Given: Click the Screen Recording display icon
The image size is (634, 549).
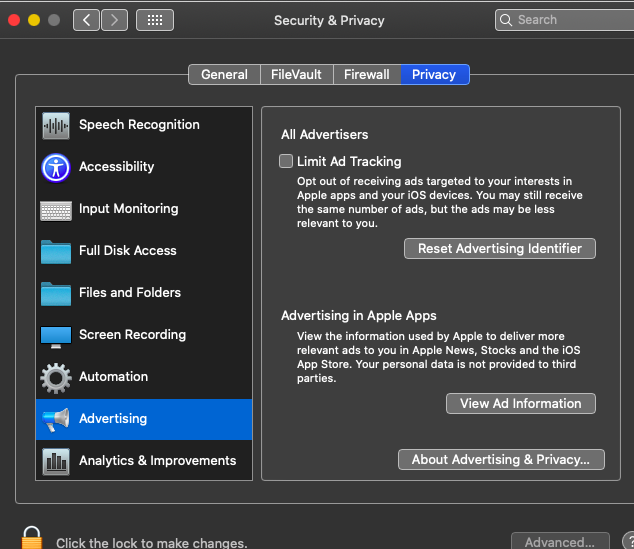Looking at the screenshot, I should [x=56, y=337].
